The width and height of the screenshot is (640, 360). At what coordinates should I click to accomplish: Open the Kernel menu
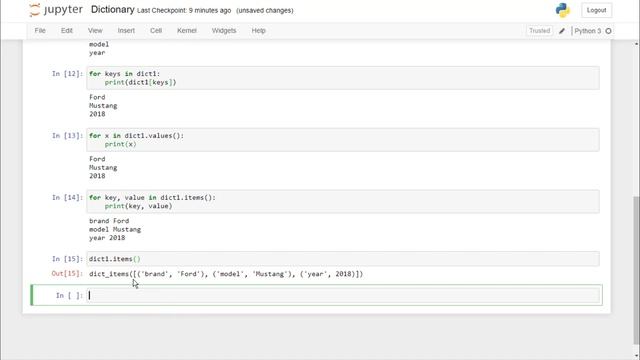point(187,31)
